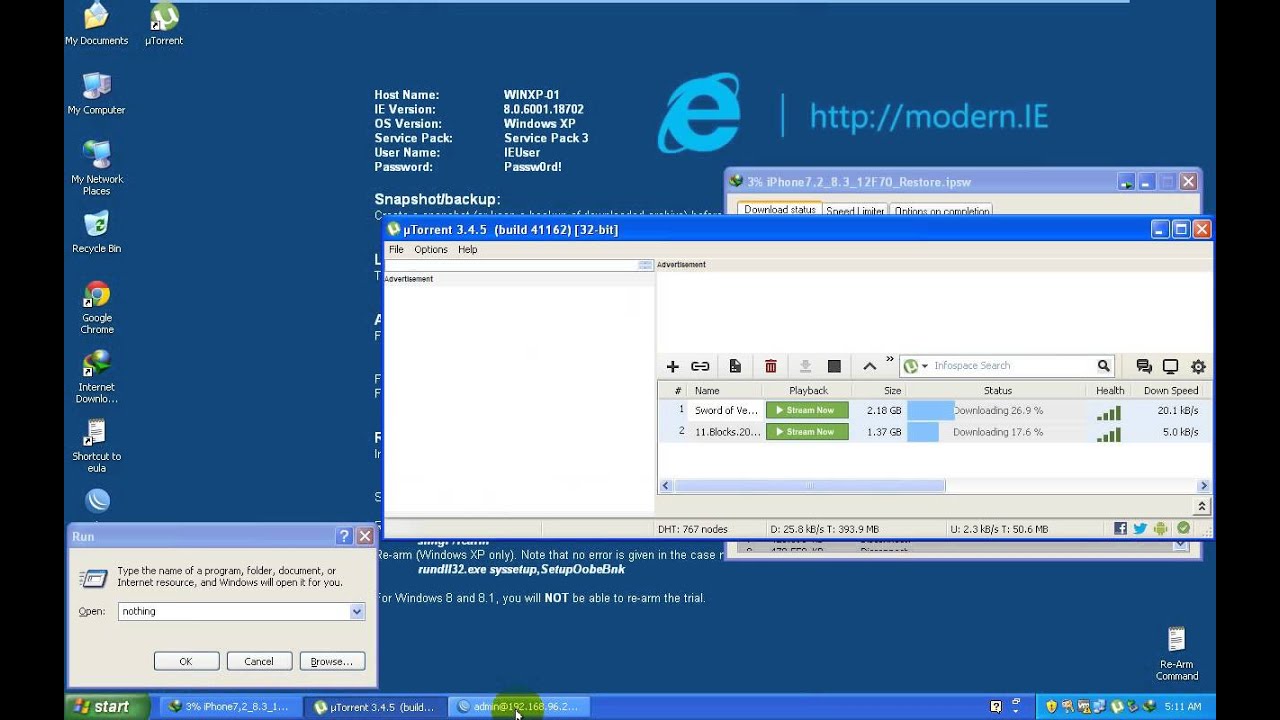The width and height of the screenshot is (1280, 720).
Task: Open the Windows start button
Action: 106,707
